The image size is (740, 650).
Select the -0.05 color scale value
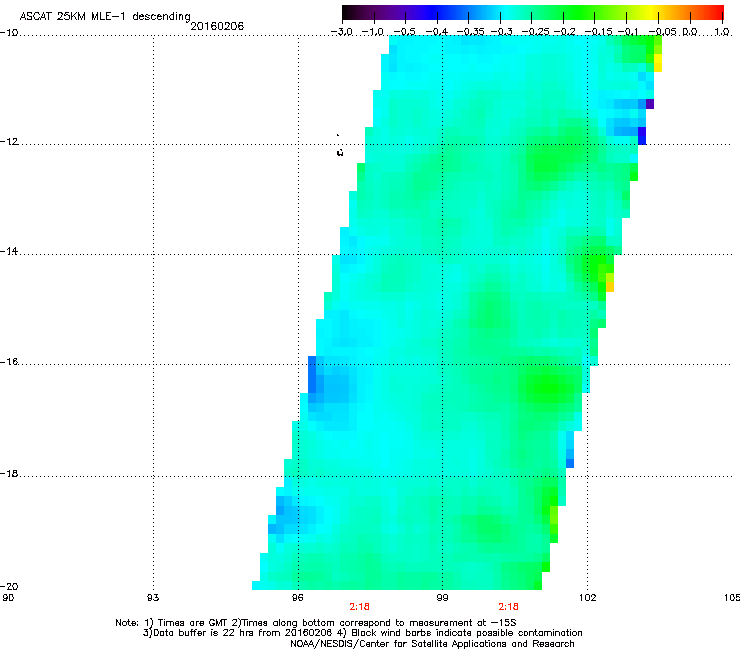coord(663,32)
